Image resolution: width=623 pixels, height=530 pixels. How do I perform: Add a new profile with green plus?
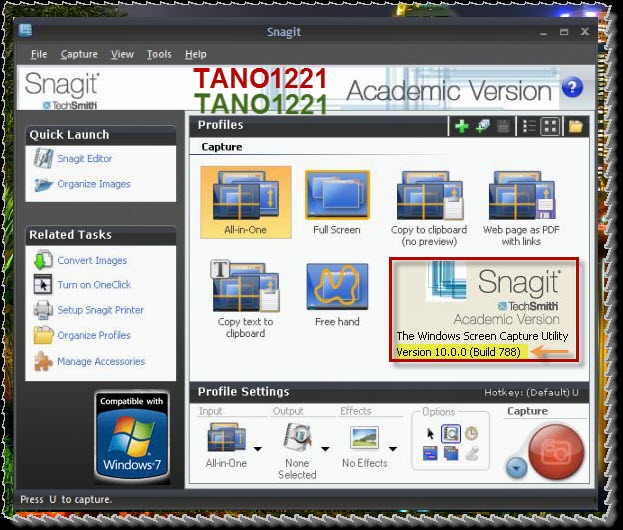coord(461,127)
